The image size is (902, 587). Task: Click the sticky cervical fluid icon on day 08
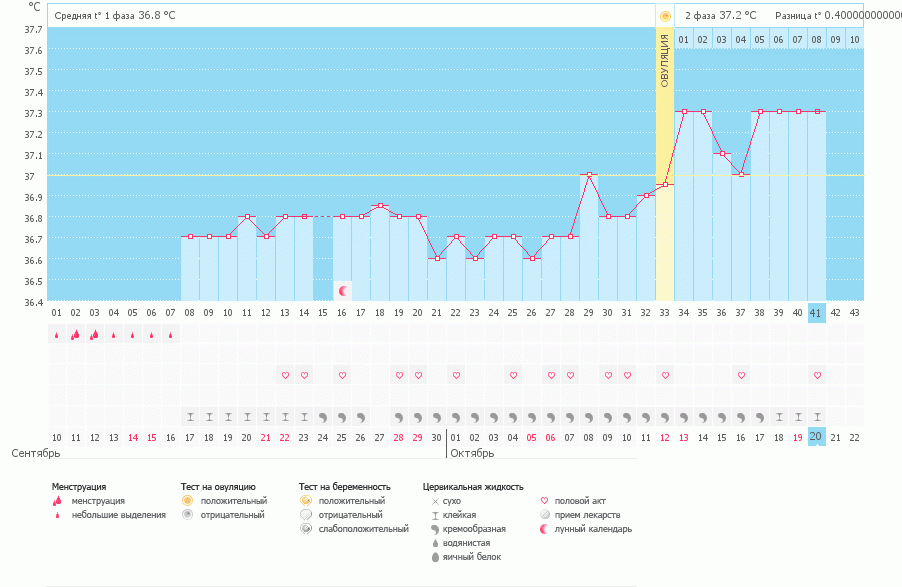(x=189, y=416)
